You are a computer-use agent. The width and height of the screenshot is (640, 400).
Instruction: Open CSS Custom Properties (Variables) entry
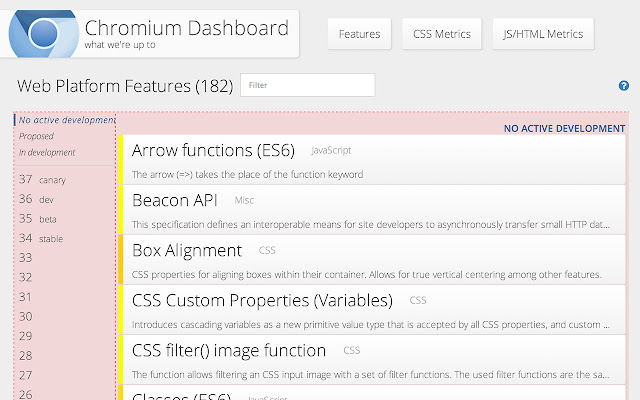(263, 300)
